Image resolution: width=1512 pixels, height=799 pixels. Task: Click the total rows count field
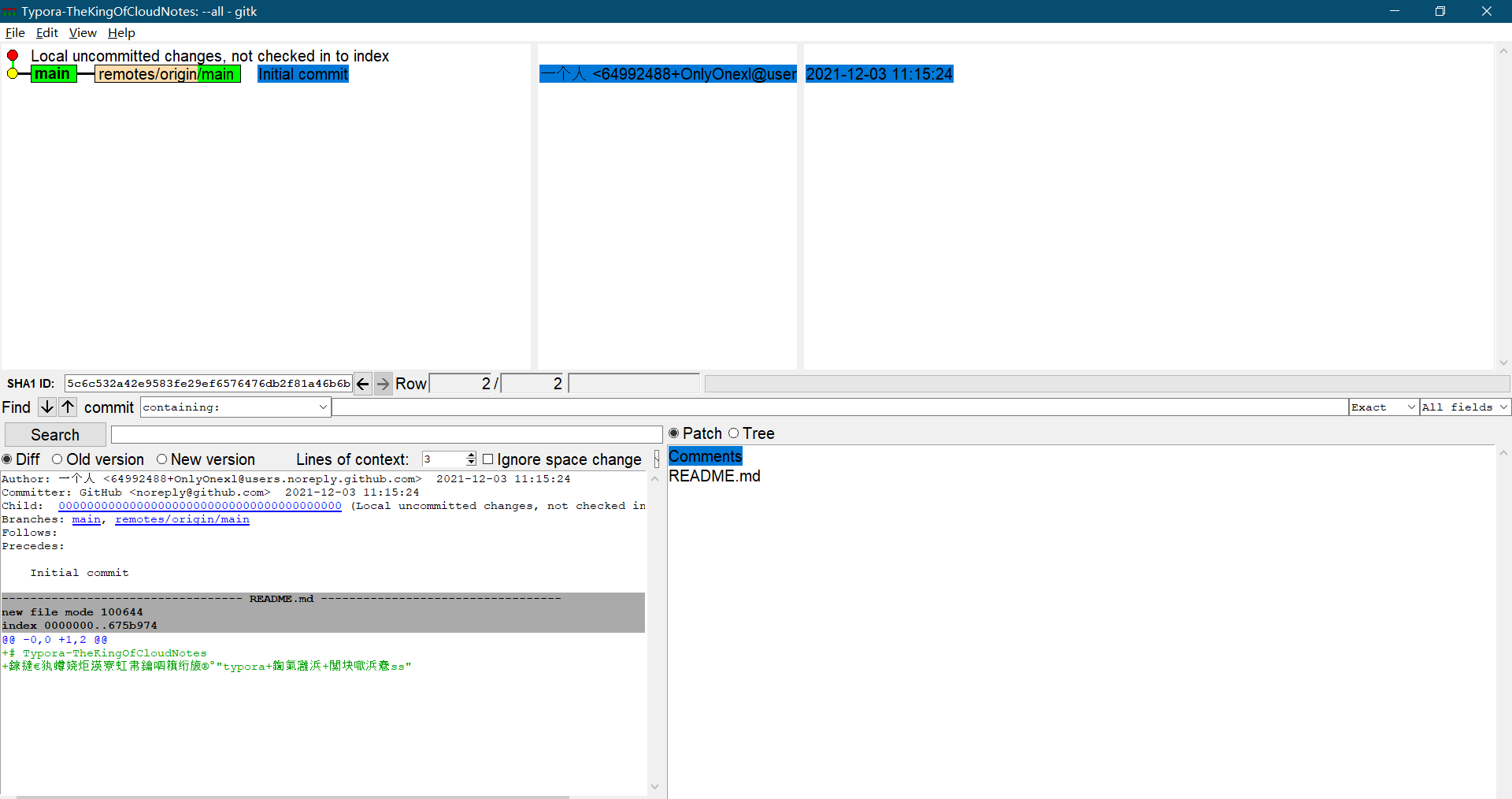coord(533,384)
